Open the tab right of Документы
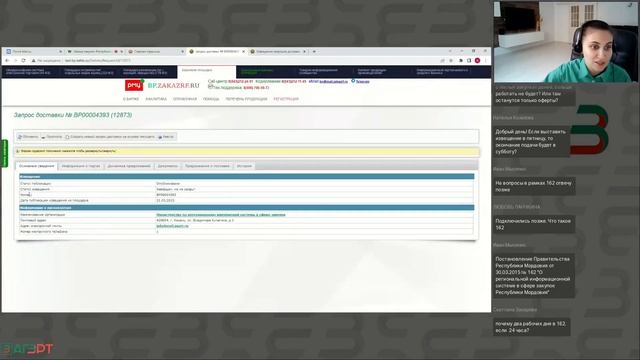The image size is (640, 360). [x=207, y=166]
